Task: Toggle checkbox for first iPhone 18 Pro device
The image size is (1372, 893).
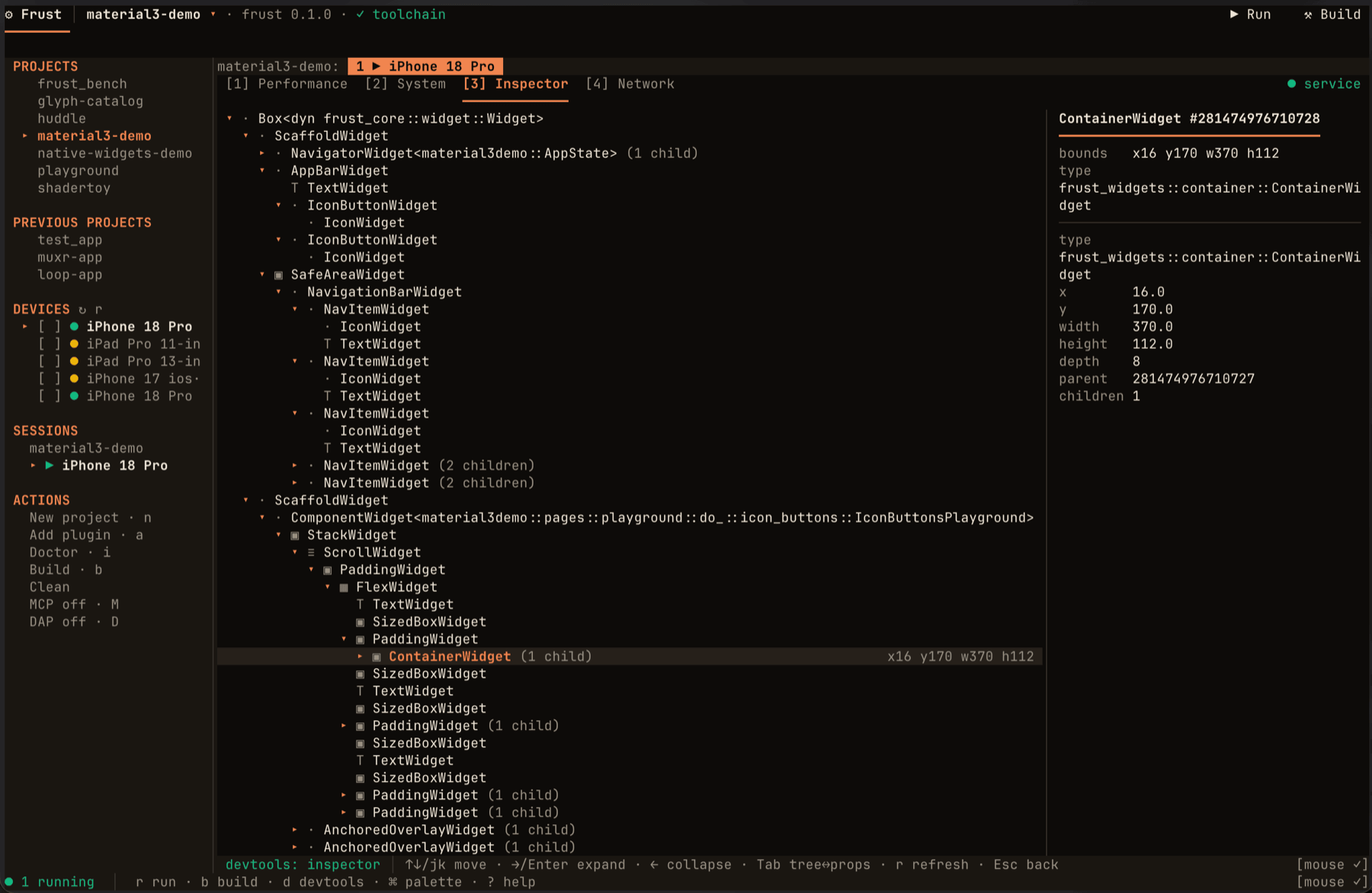Action: (x=50, y=327)
